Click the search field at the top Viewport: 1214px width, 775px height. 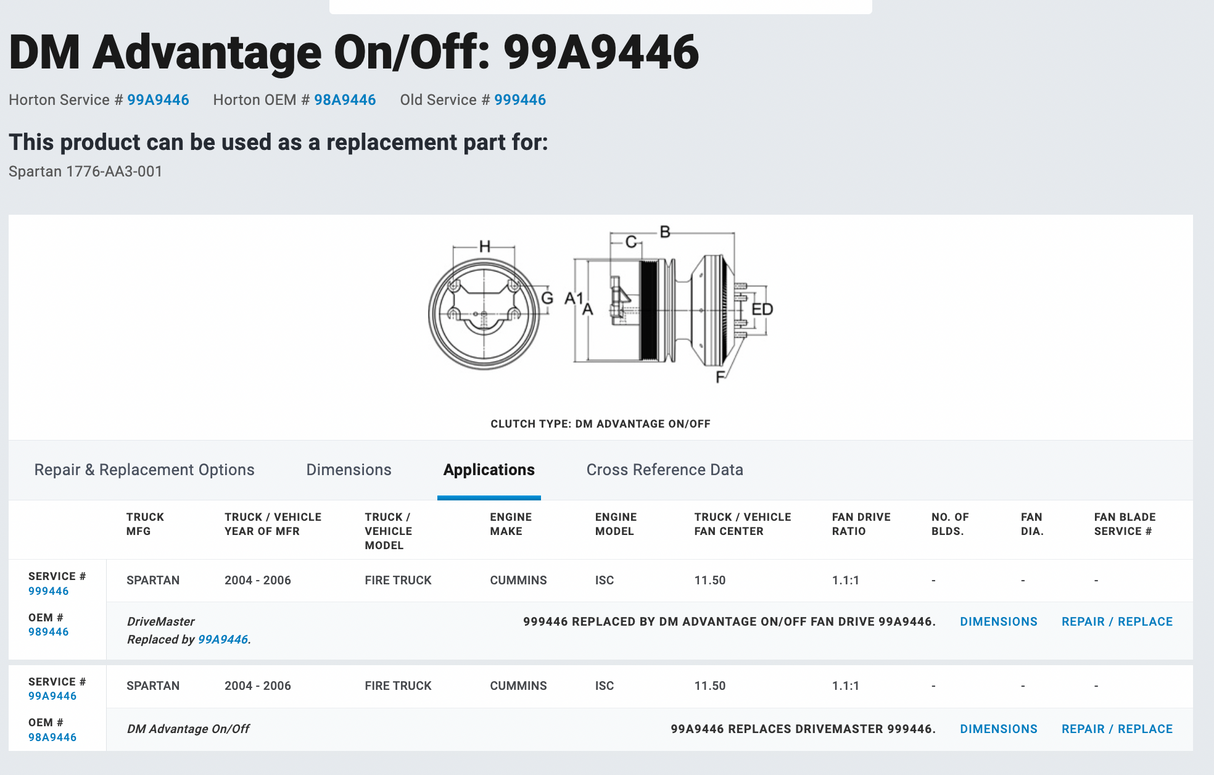[600, 7]
